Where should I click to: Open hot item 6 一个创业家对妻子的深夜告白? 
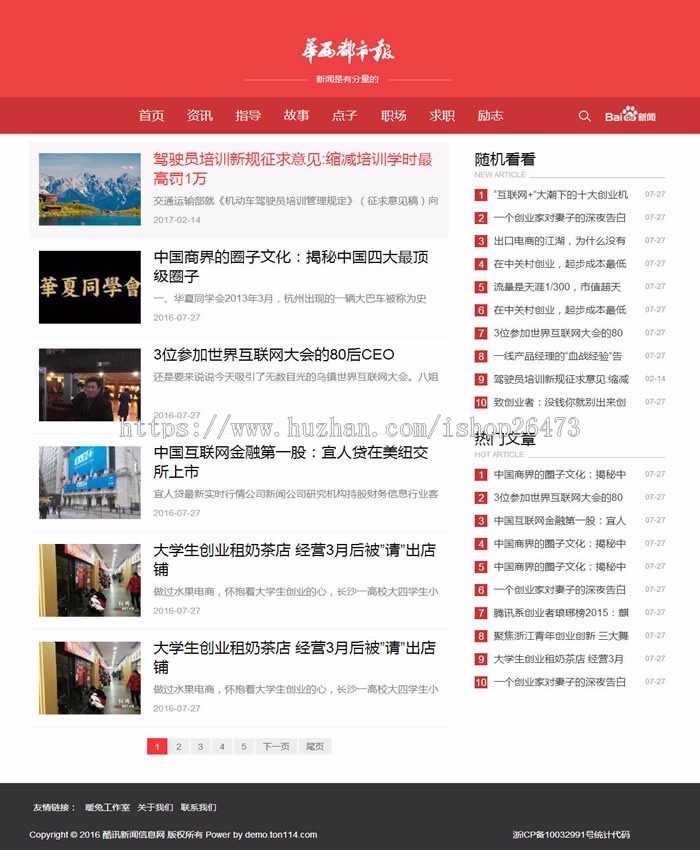pos(560,590)
